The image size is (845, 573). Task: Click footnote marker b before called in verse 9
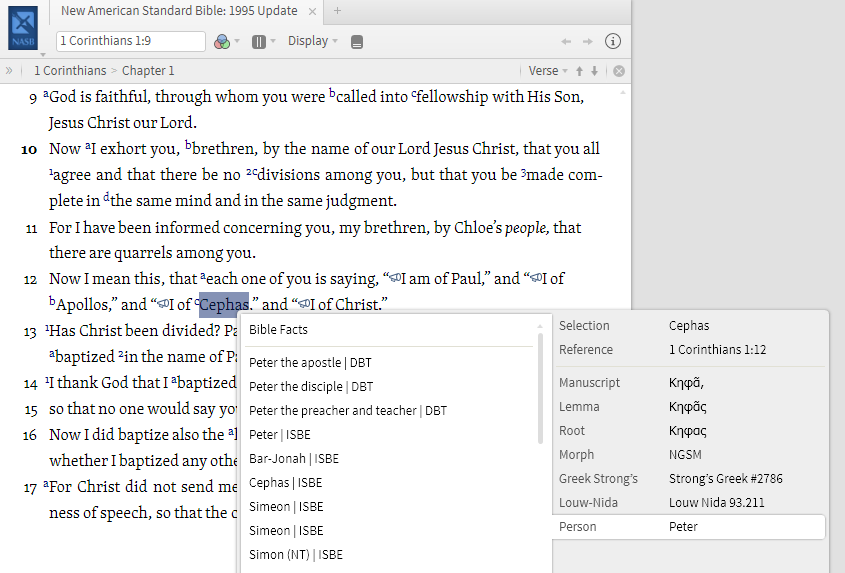(333, 93)
